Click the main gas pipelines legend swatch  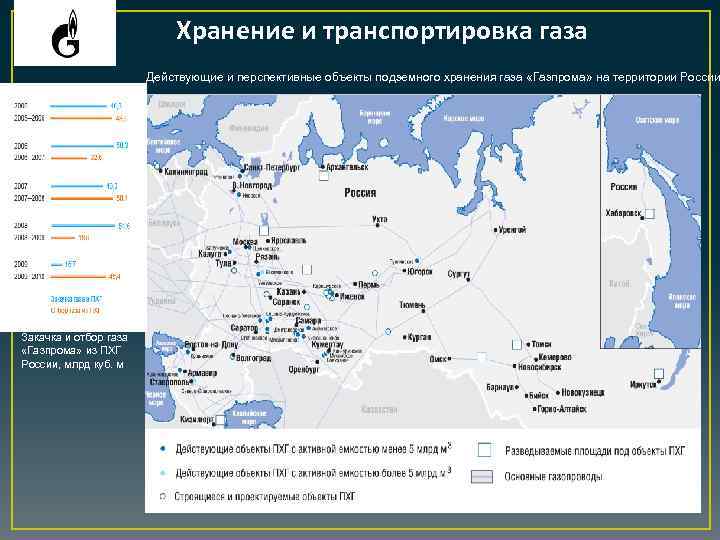[x=482, y=477]
